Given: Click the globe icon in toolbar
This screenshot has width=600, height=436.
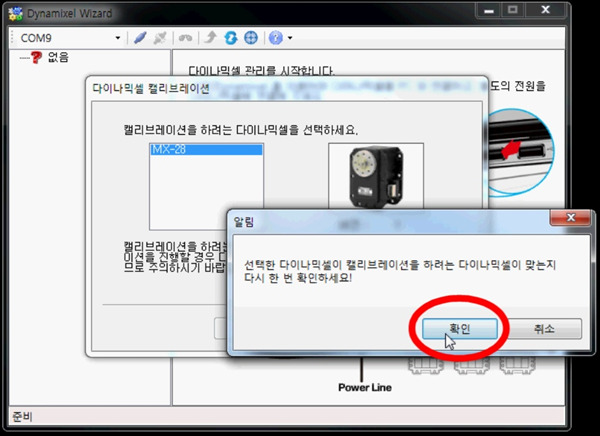Looking at the screenshot, I should pyautogui.click(x=250, y=38).
